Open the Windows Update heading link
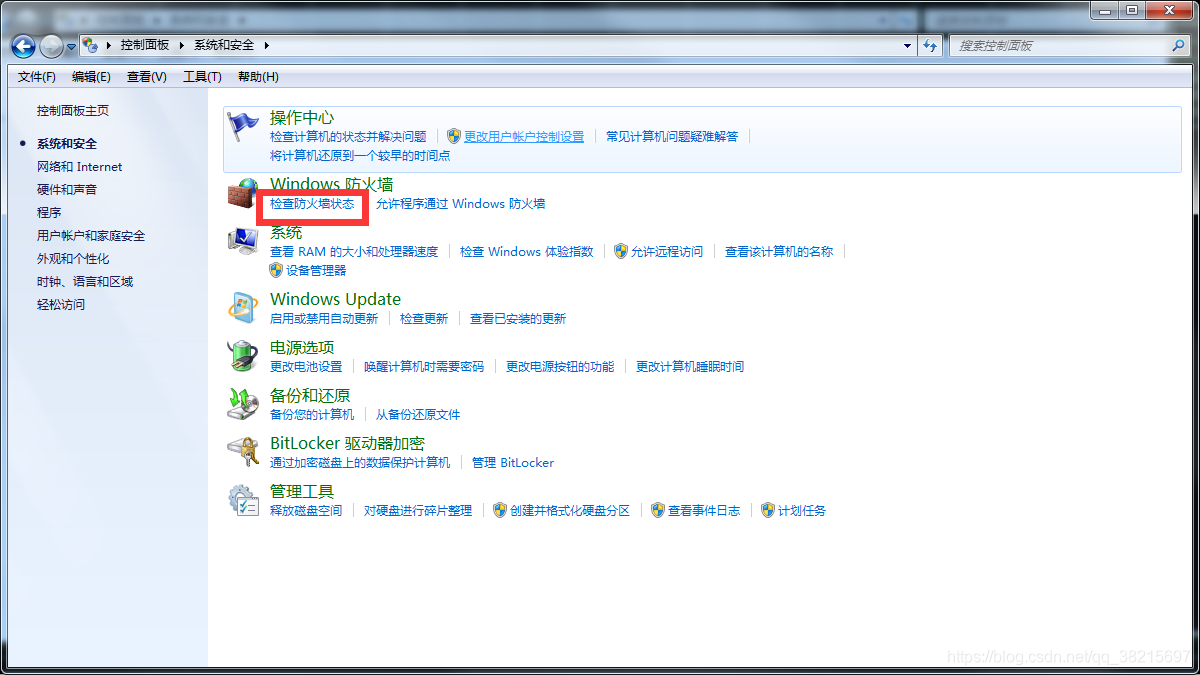 [335, 300]
